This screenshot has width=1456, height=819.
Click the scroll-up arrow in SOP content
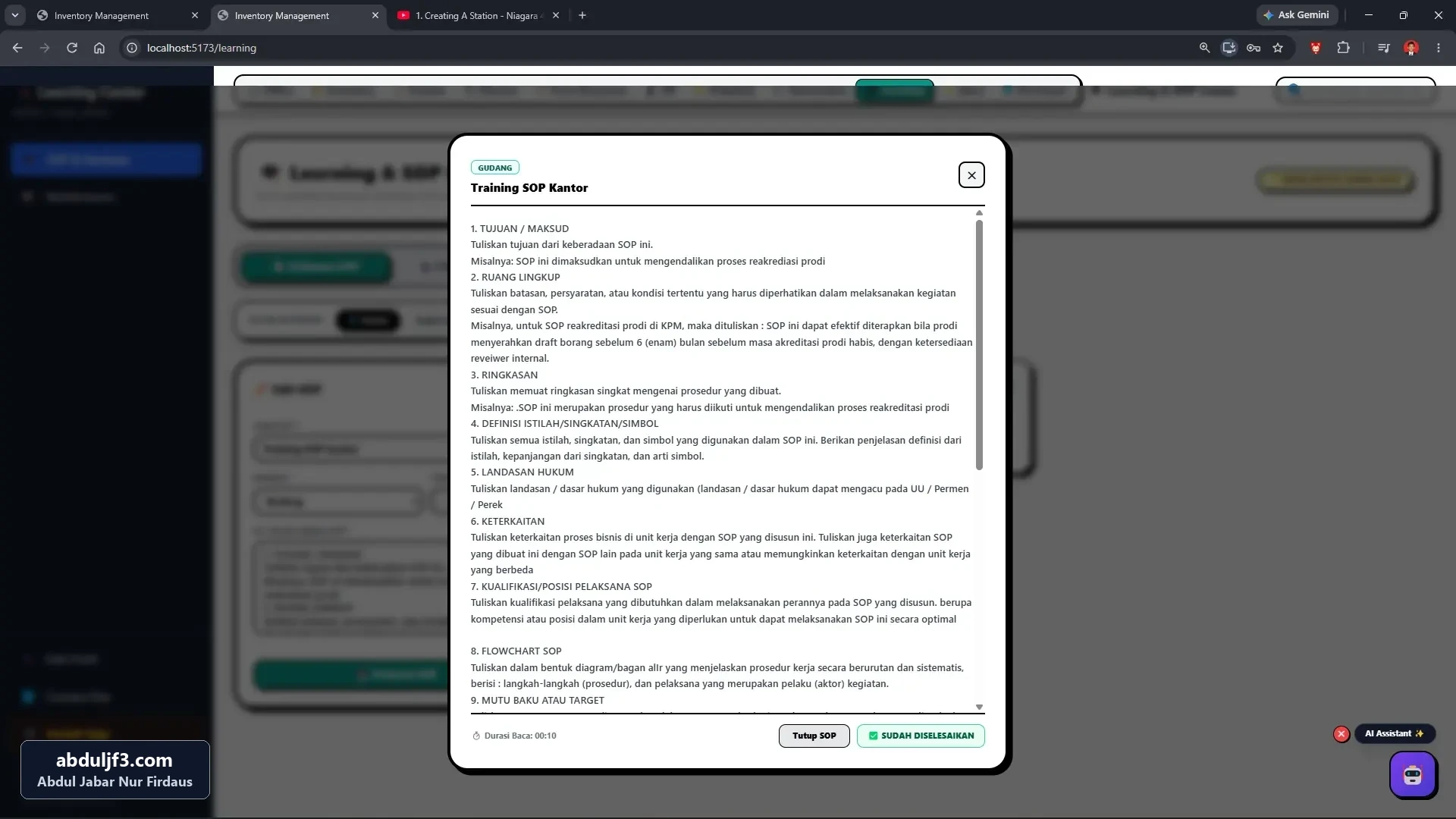click(979, 213)
